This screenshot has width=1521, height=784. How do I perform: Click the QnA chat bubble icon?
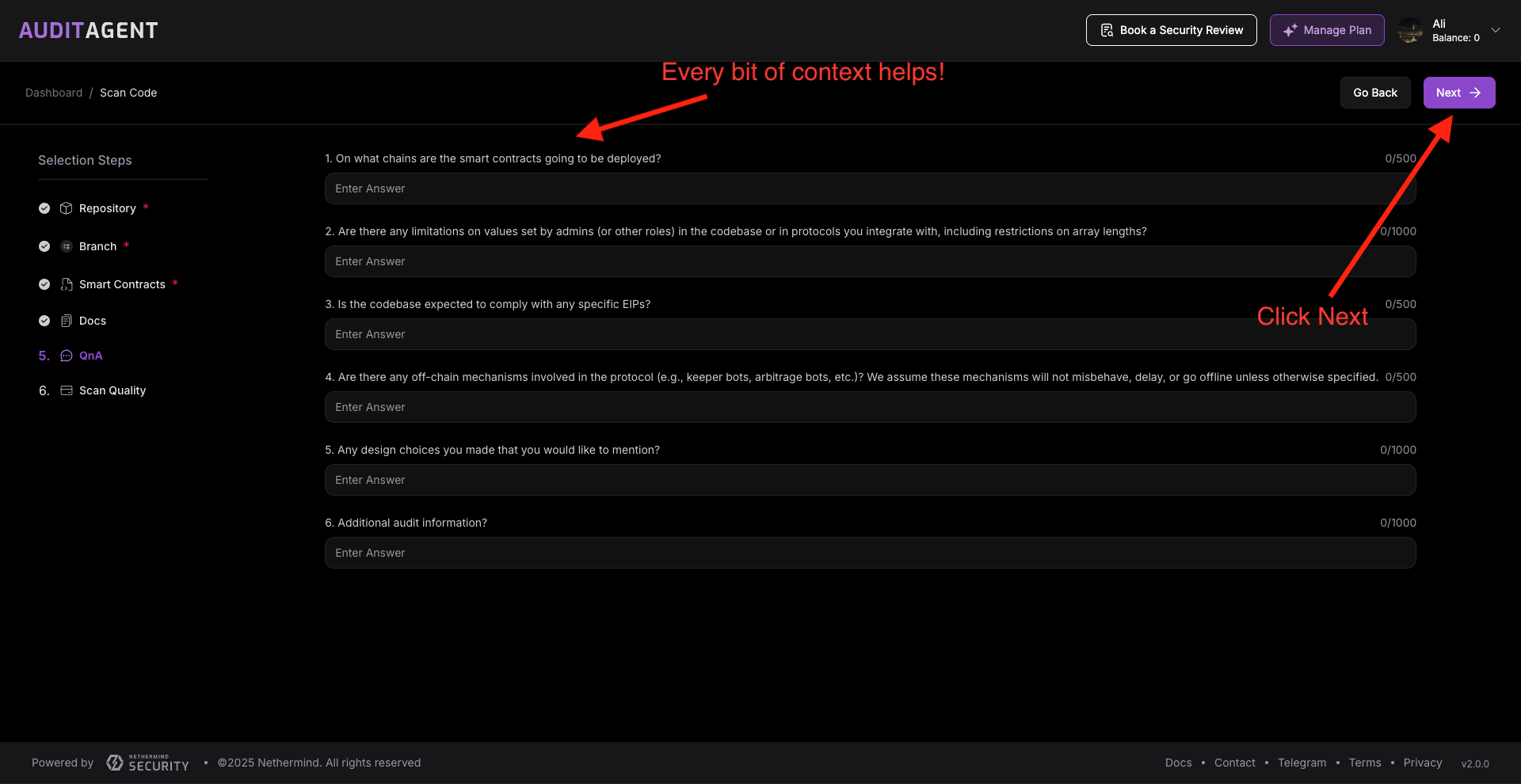pyautogui.click(x=67, y=356)
